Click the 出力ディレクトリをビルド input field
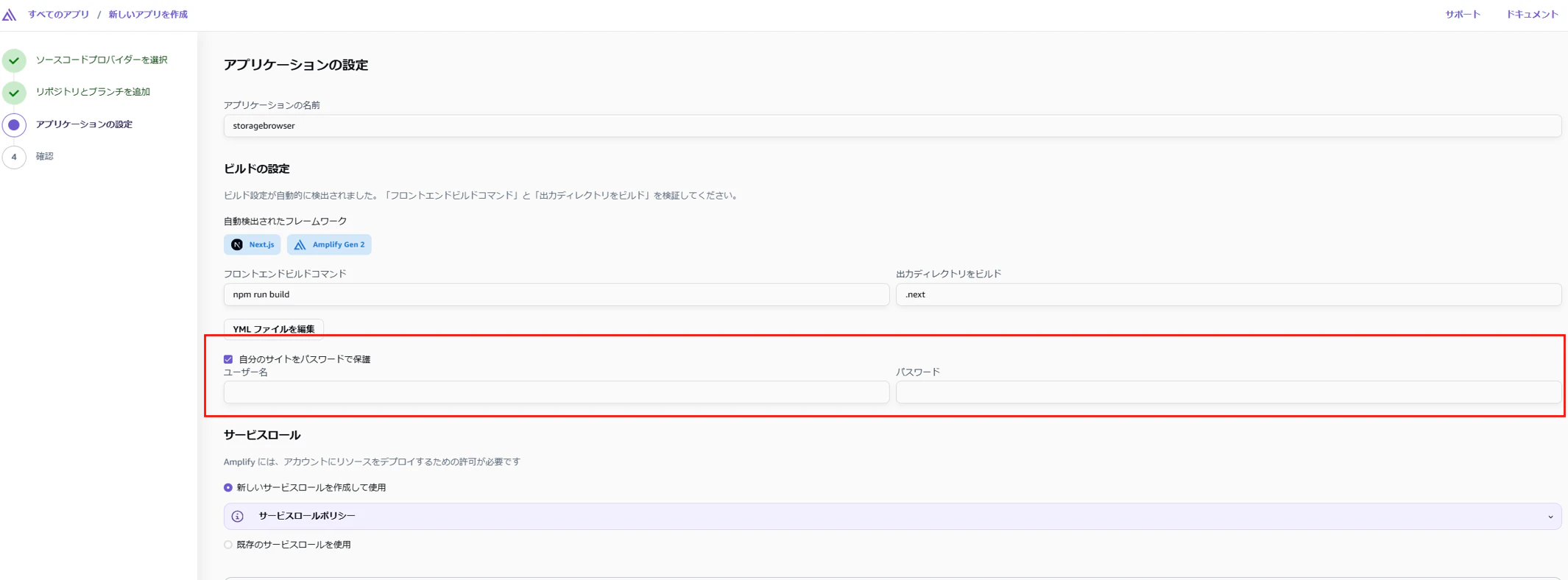1568x580 pixels. point(1229,294)
